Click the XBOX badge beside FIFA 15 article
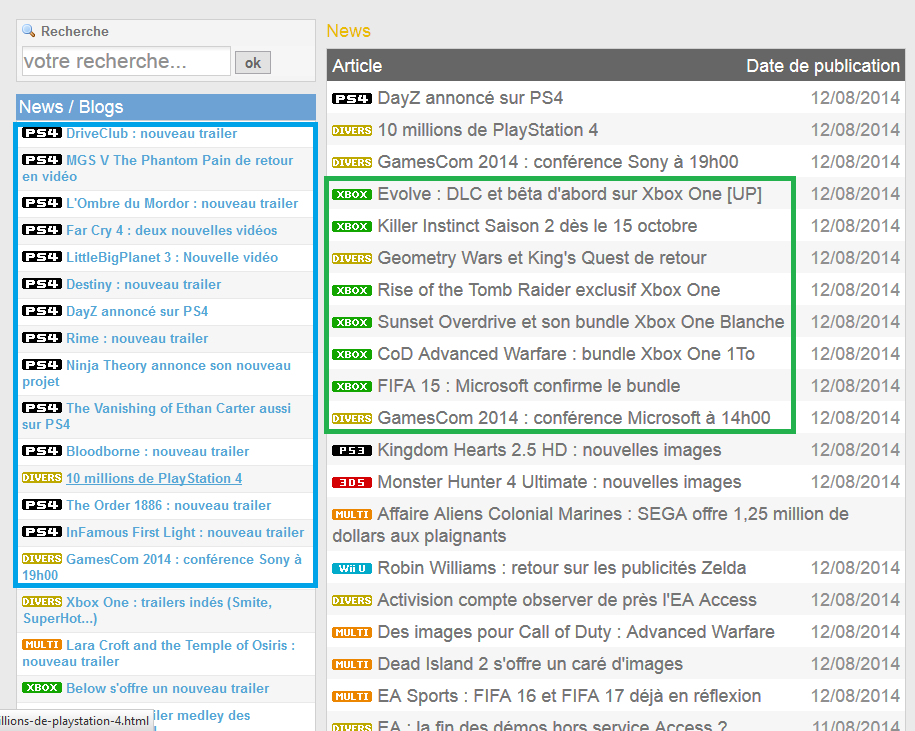The width and height of the screenshot is (915, 731). pos(352,387)
